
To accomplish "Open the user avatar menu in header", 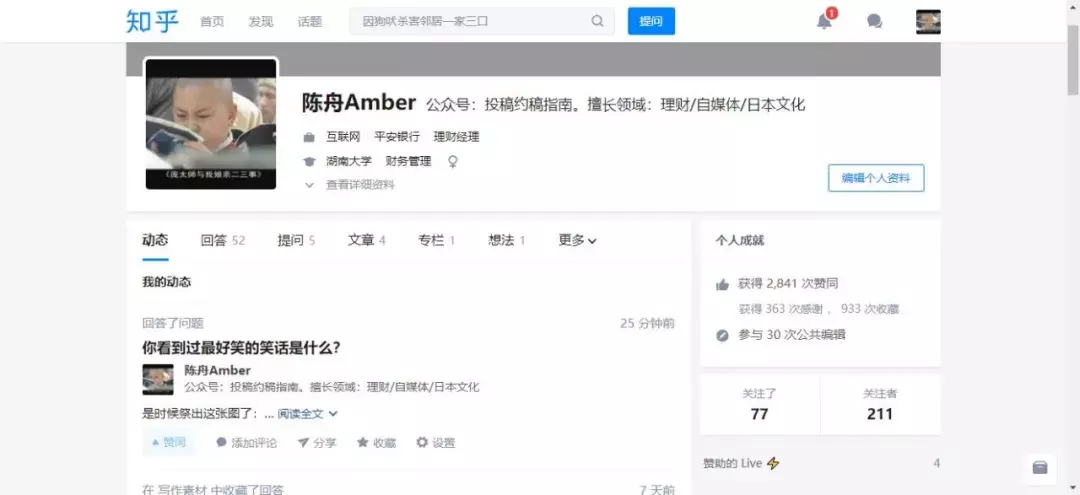I will (x=928, y=21).
